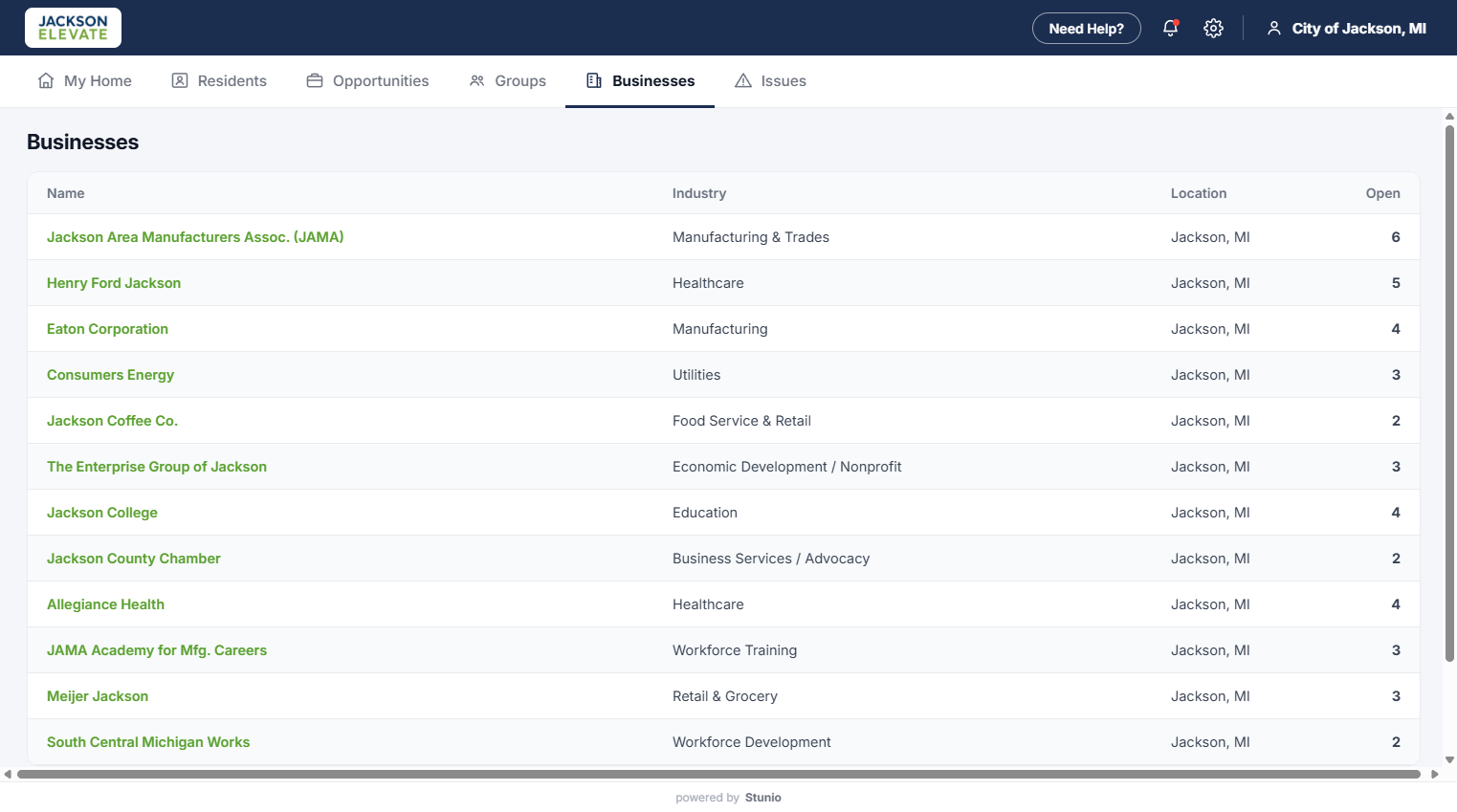Click the horizontal scrollbar thumb
1457x812 pixels.
point(718,774)
